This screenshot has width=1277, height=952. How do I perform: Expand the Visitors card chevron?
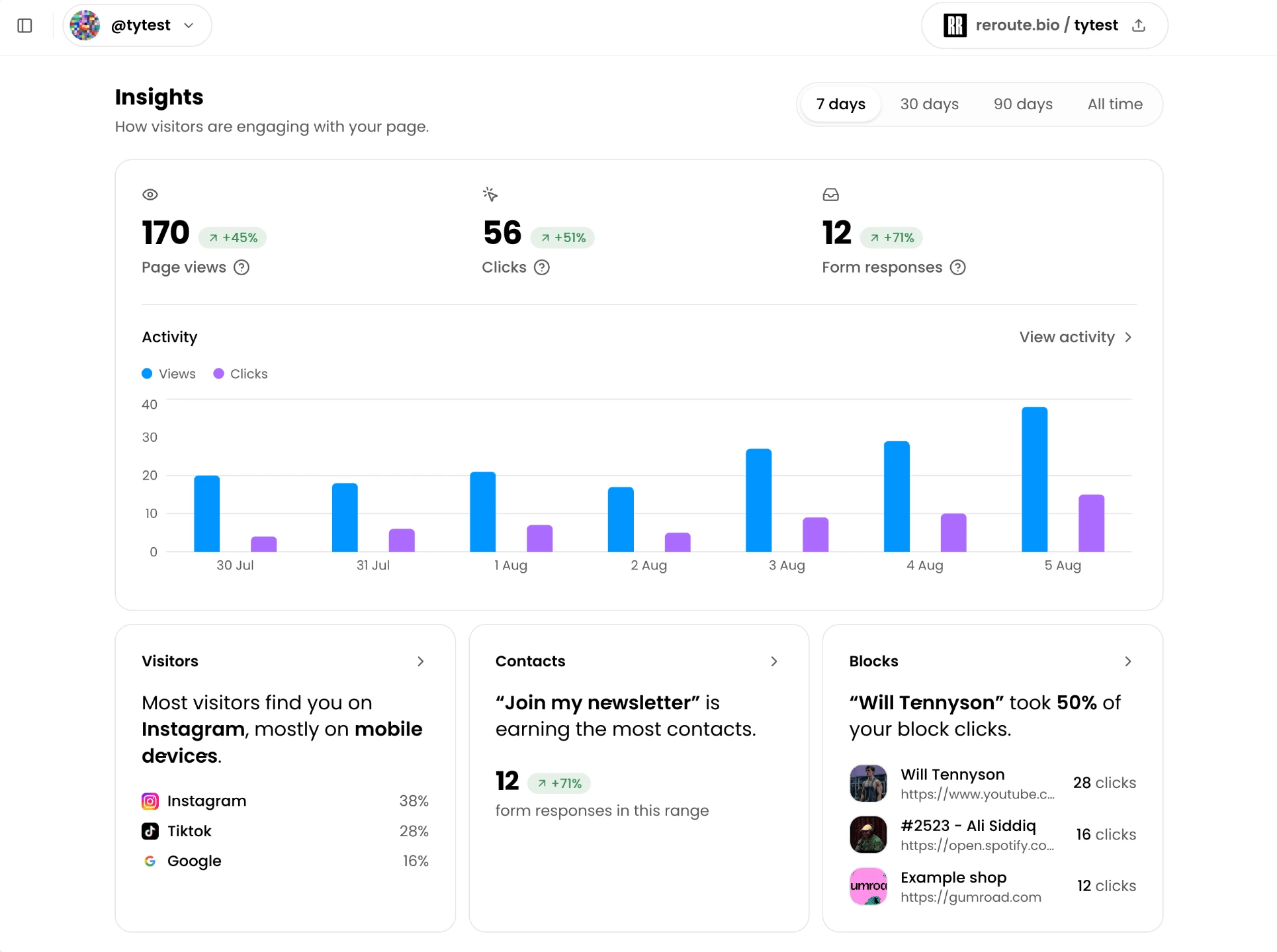[420, 662]
